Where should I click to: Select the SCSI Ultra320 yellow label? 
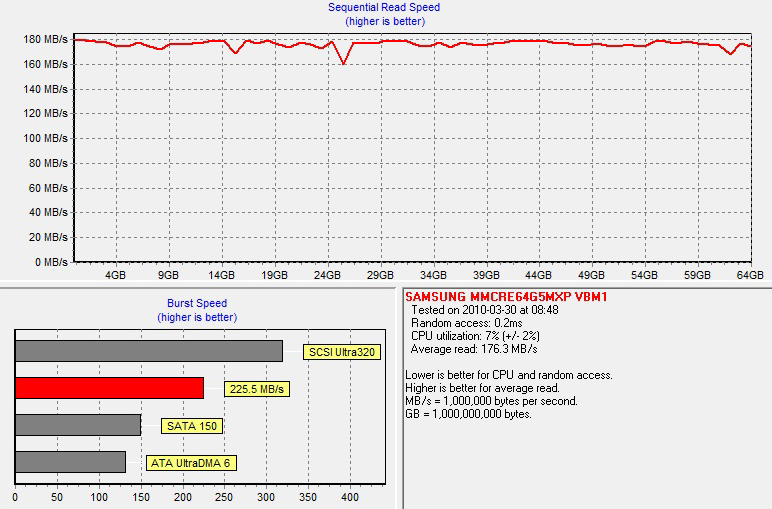coord(341,352)
